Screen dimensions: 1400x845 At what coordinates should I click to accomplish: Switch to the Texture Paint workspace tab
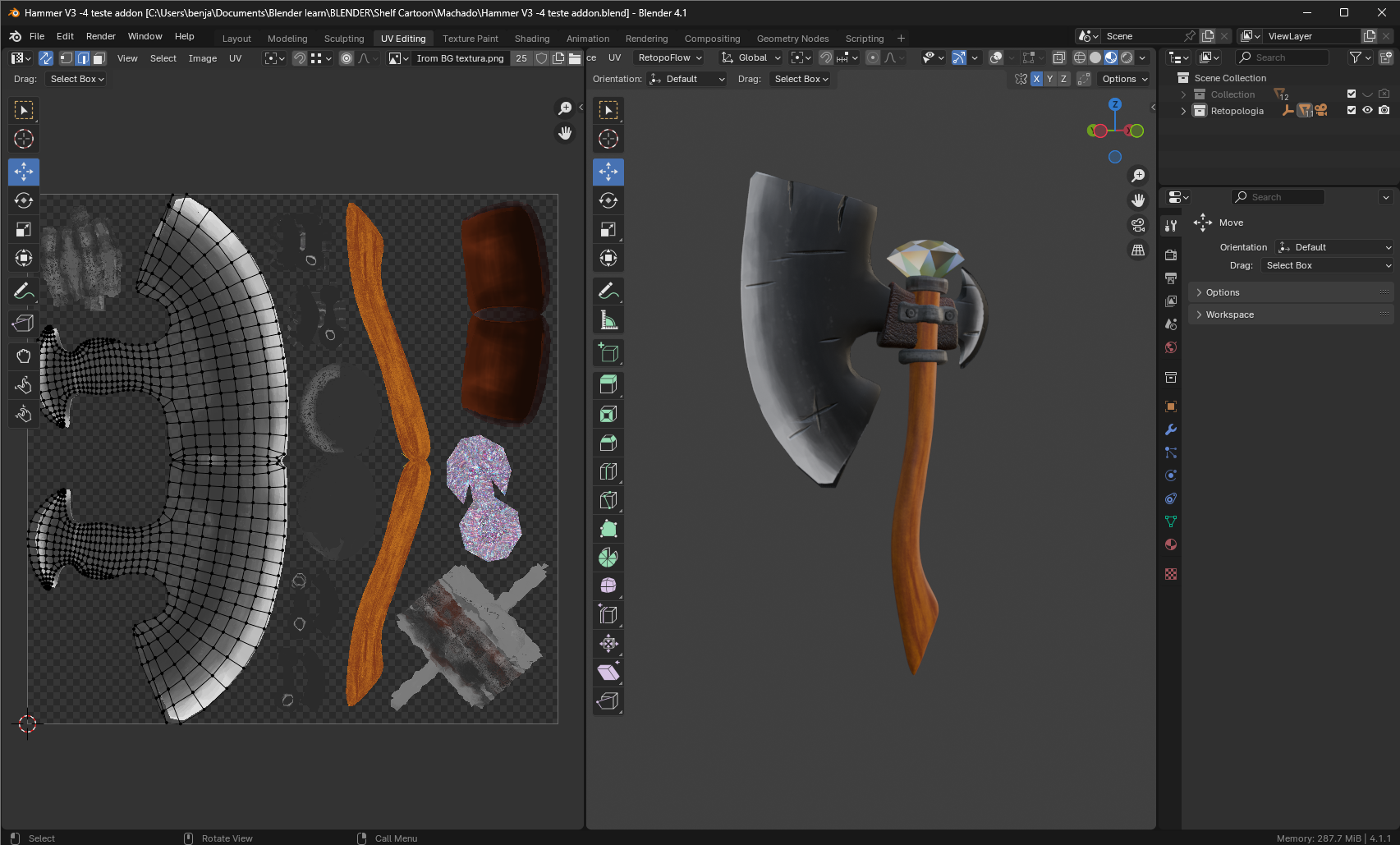click(x=470, y=39)
